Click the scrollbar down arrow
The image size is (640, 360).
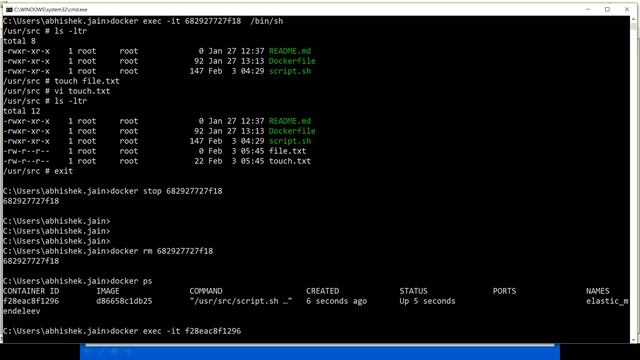tap(633, 340)
